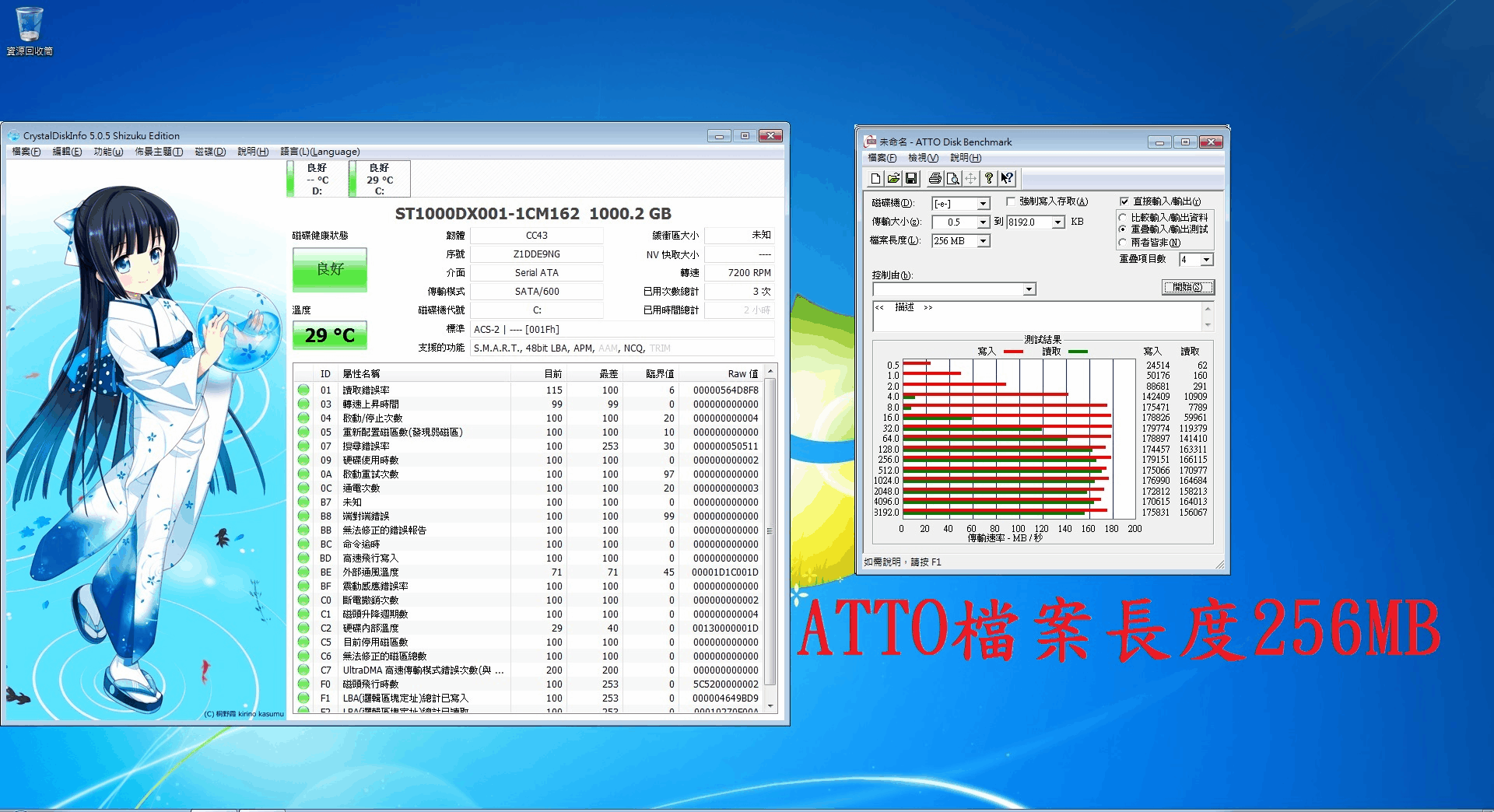
Task: Open the 語言(Language) menu in CrystalDiskInfo
Action: point(320,152)
